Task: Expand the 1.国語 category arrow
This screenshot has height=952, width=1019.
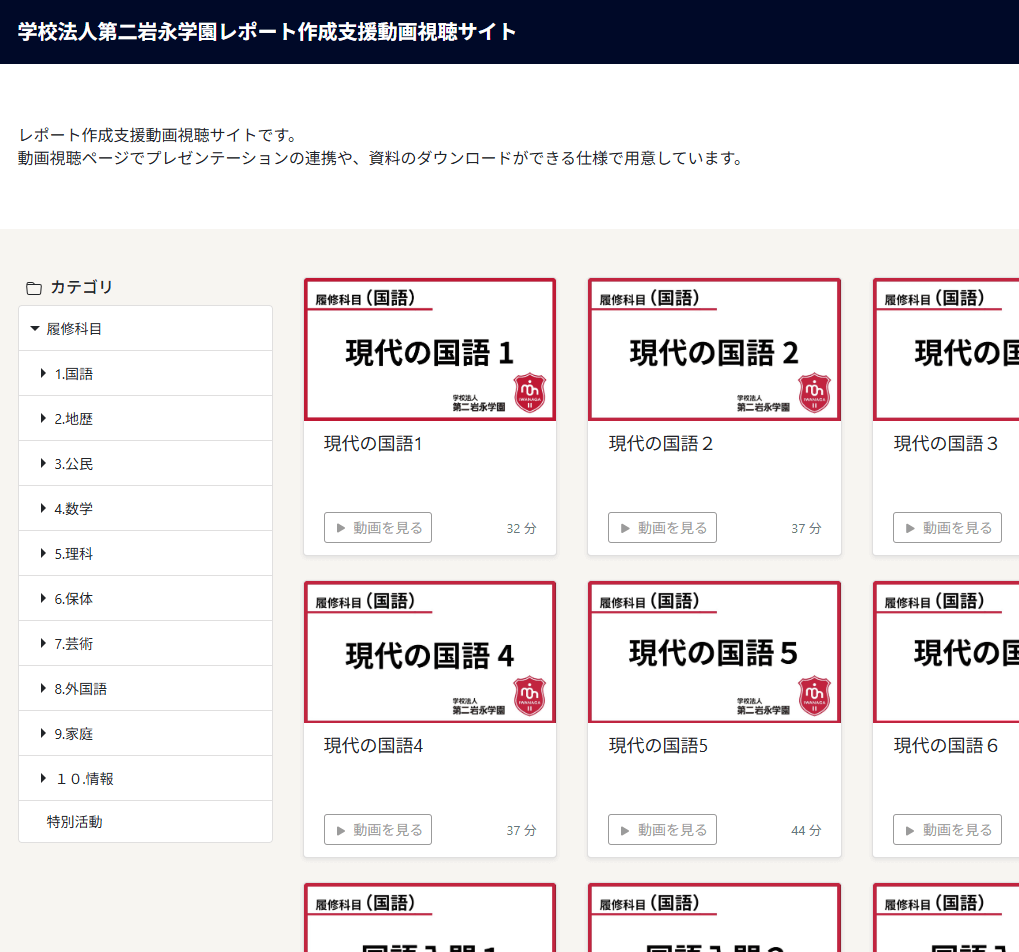Action: [x=43, y=373]
